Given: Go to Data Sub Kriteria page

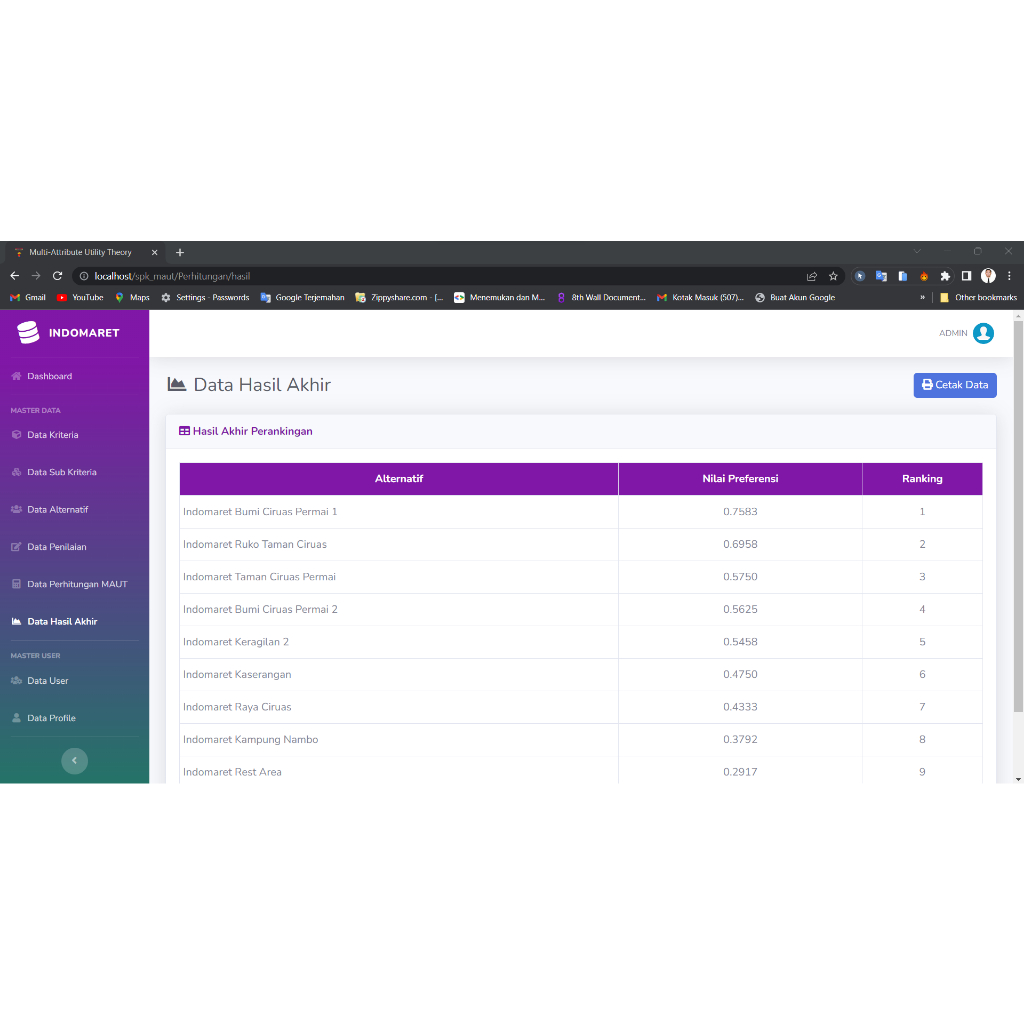Looking at the screenshot, I should point(54,472).
